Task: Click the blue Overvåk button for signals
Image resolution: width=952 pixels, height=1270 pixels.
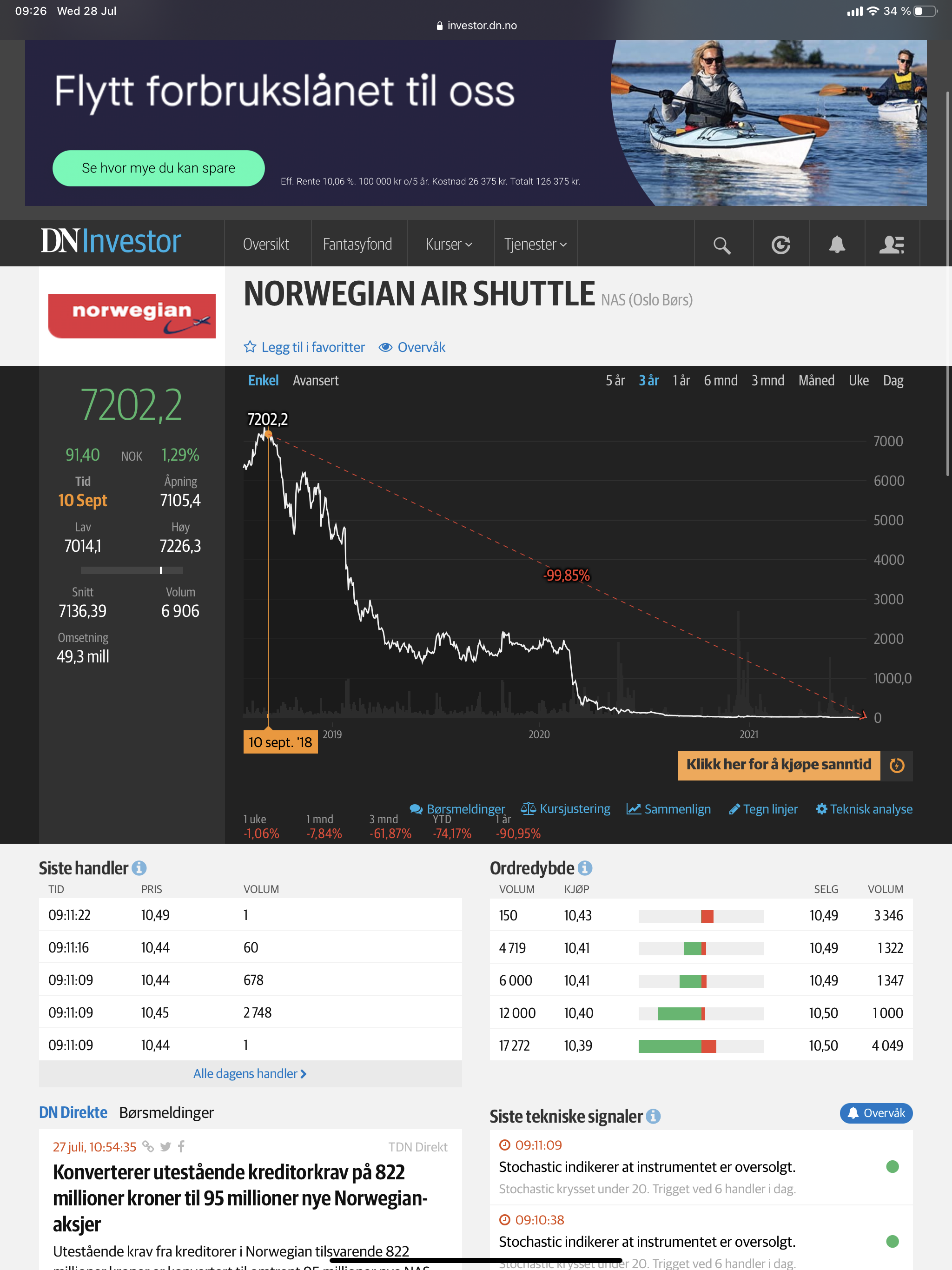Action: click(x=876, y=1113)
